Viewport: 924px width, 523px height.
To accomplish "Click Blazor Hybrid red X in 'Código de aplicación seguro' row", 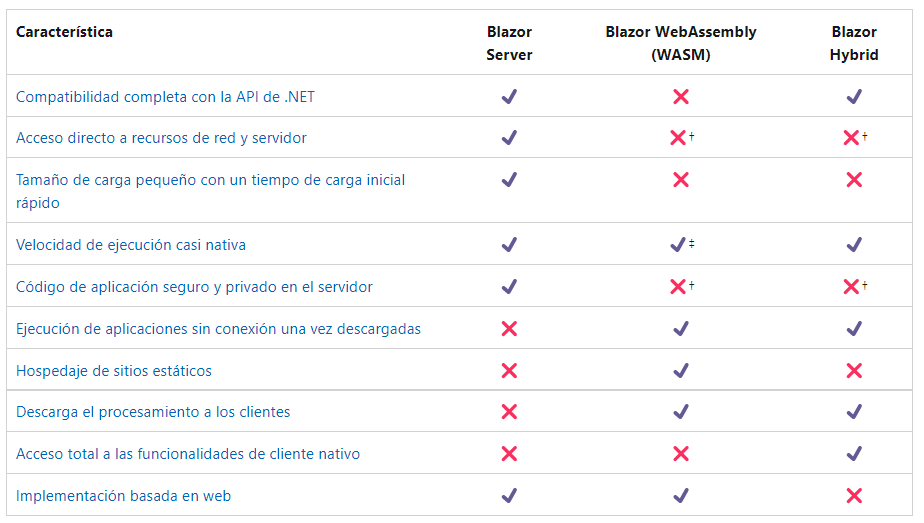I will point(851,287).
